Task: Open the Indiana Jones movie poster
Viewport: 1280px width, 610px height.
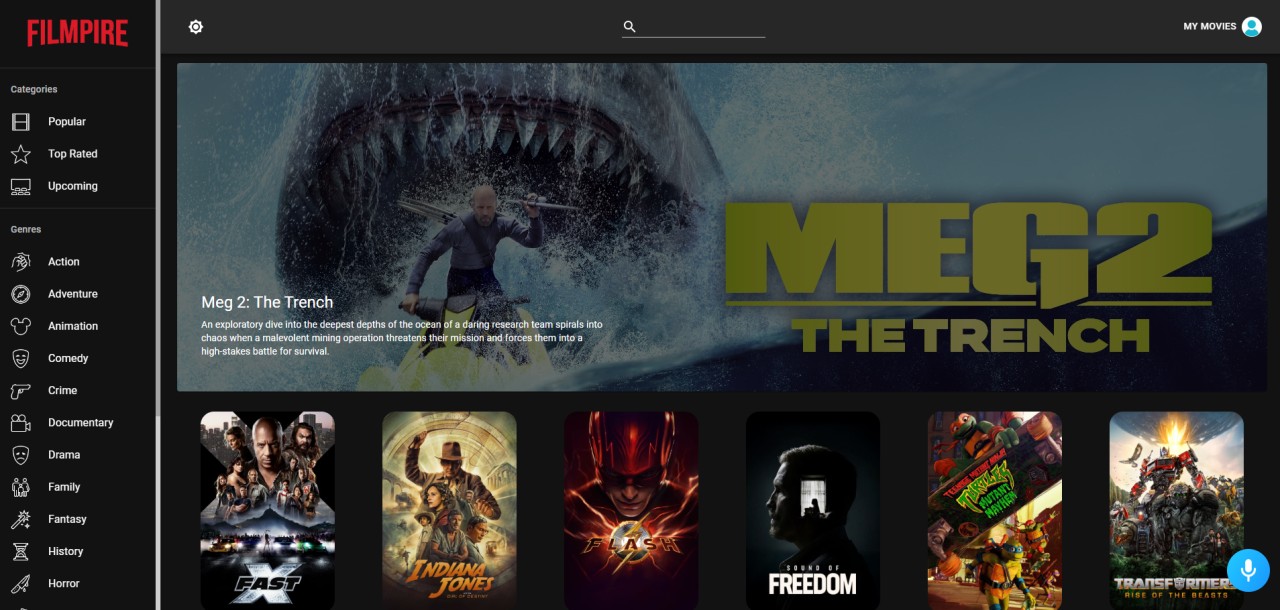Action: 450,510
